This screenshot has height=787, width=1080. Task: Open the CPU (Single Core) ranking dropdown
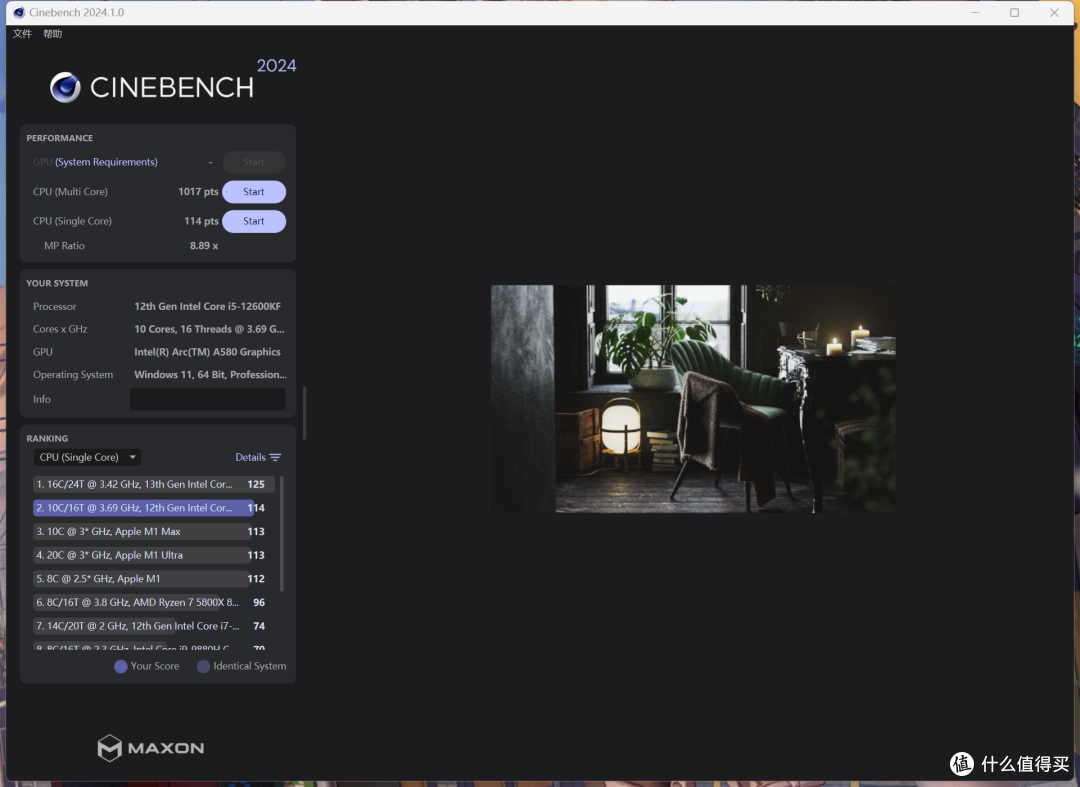[x=87, y=457]
